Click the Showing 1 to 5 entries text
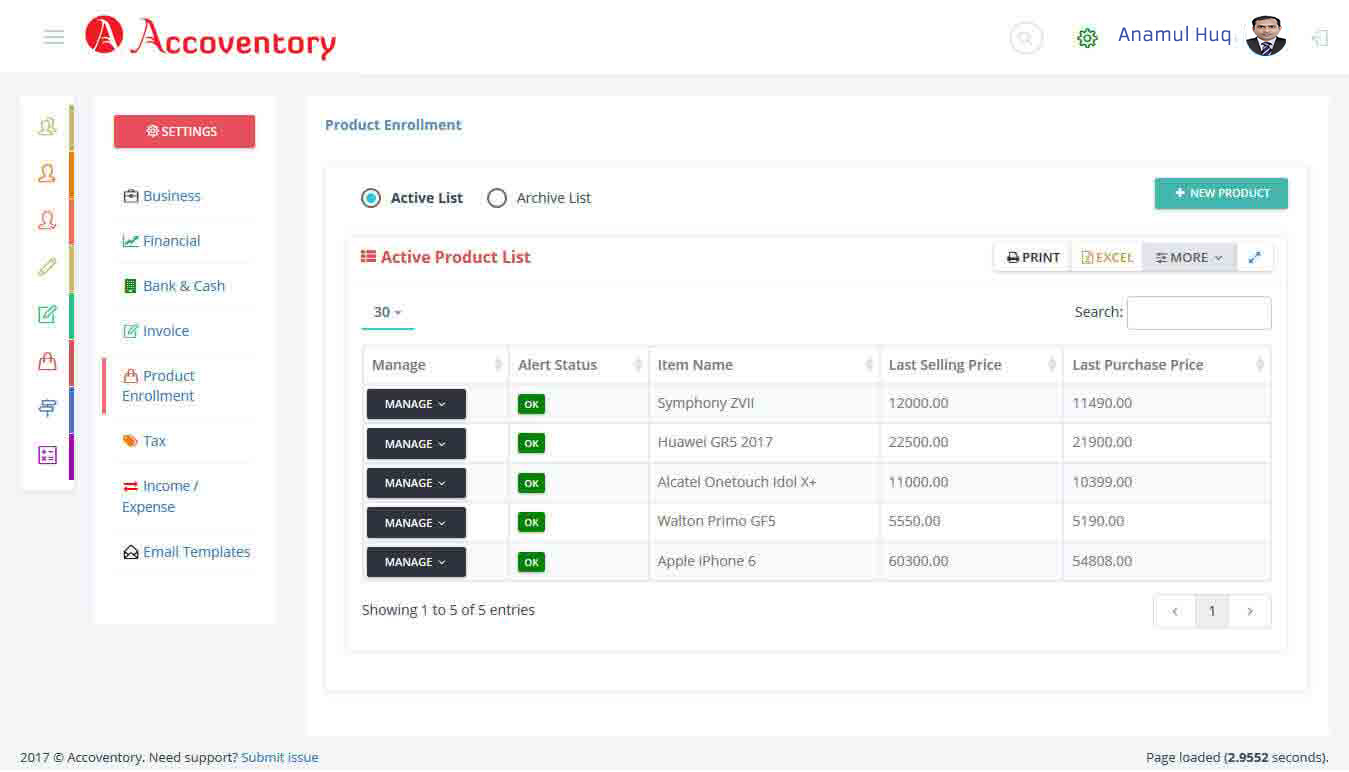The width and height of the screenshot is (1349, 772). point(448,610)
